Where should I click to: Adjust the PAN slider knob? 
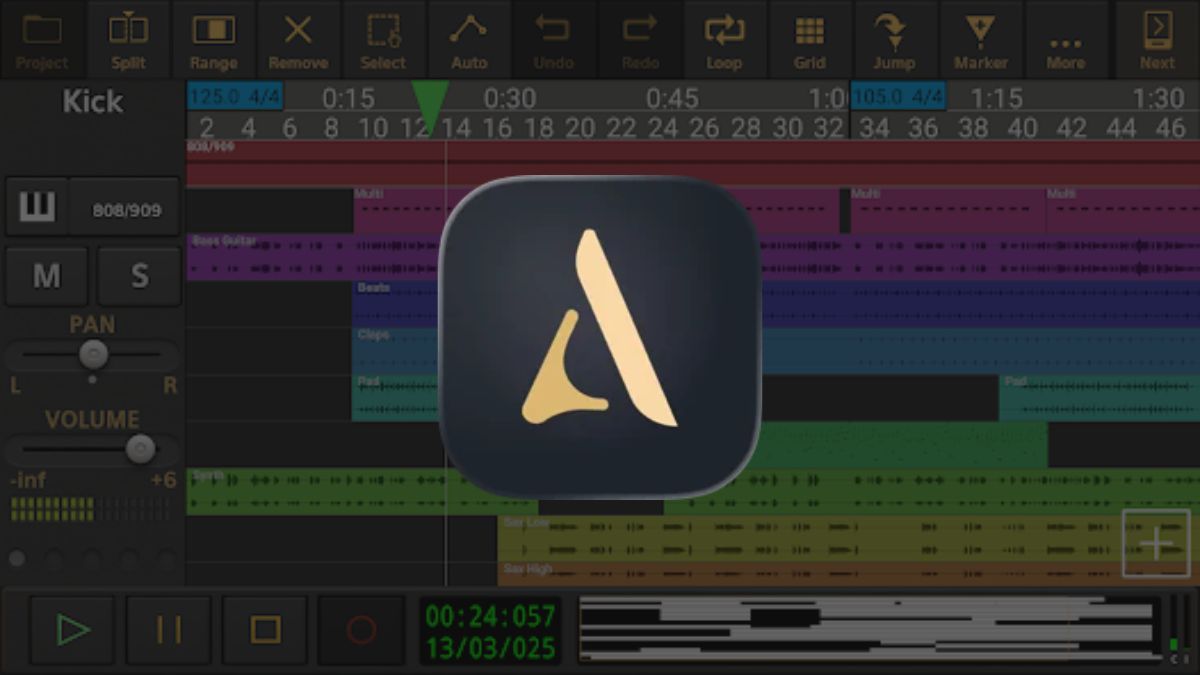point(93,354)
